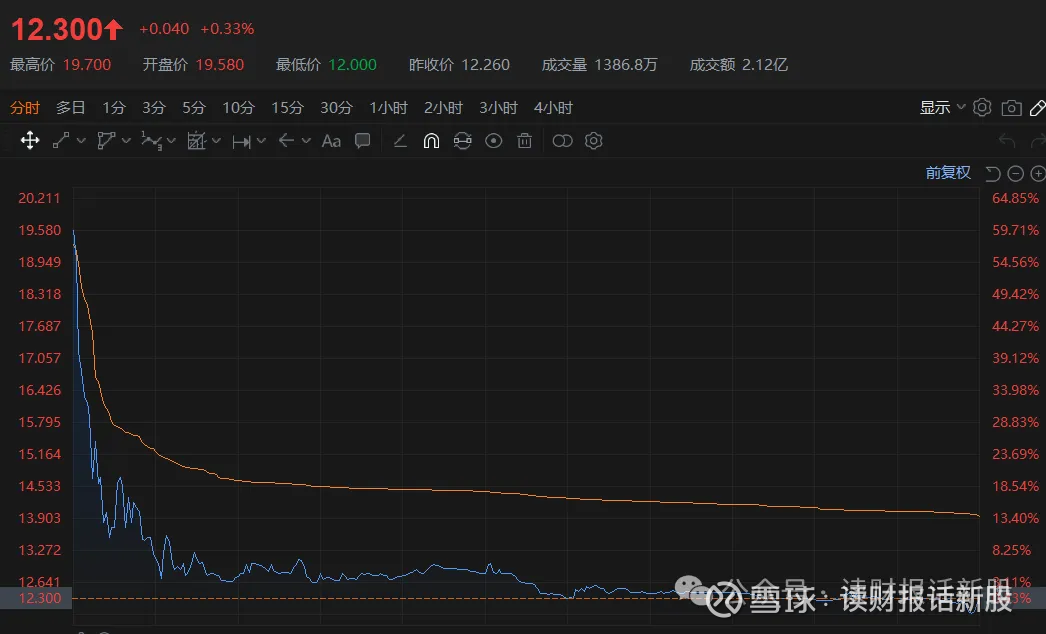Click the +0.33% change percentage

[x=227, y=29]
